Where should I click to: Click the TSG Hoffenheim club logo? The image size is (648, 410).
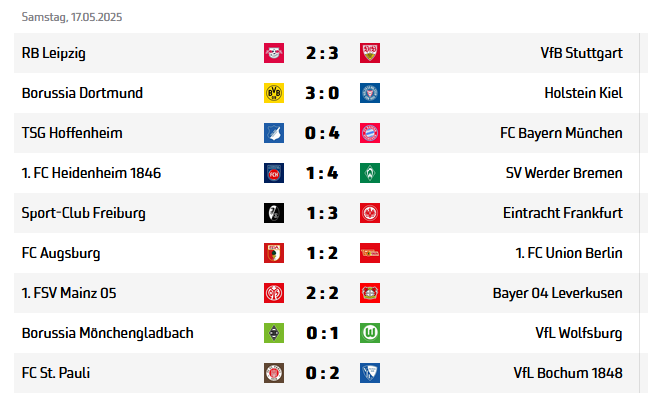click(x=274, y=133)
